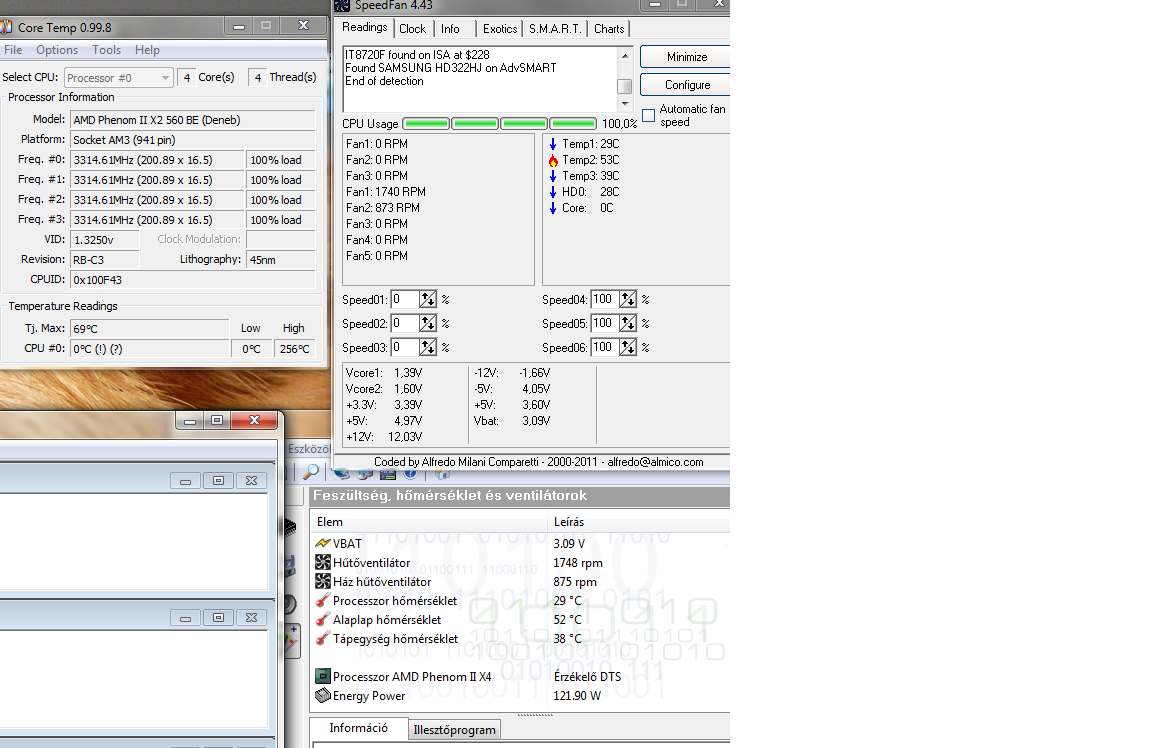Click the VBAT lightning bolt icon
Viewport: 1152px width, 748px height.
(x=323, y=544)
